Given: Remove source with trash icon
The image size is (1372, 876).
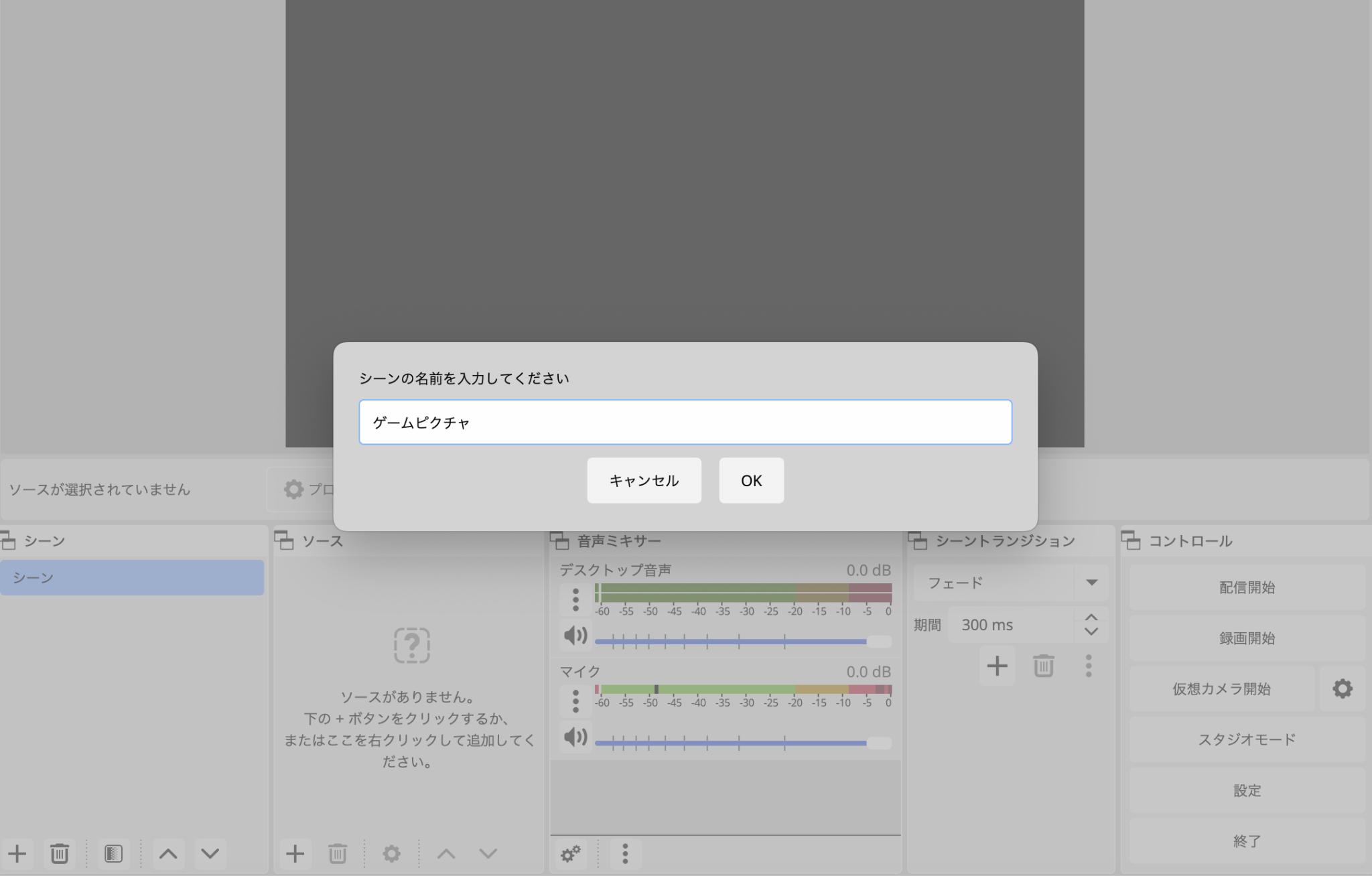Looking at the screenshot, I should 337,853.
